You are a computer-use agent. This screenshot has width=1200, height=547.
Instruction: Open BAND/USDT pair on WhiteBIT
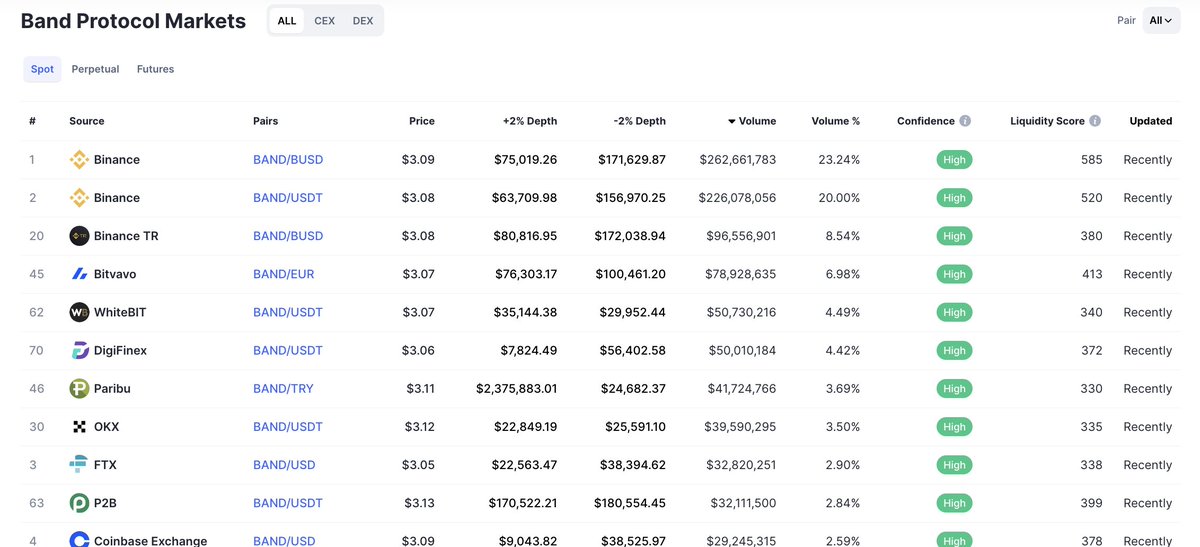288,312
